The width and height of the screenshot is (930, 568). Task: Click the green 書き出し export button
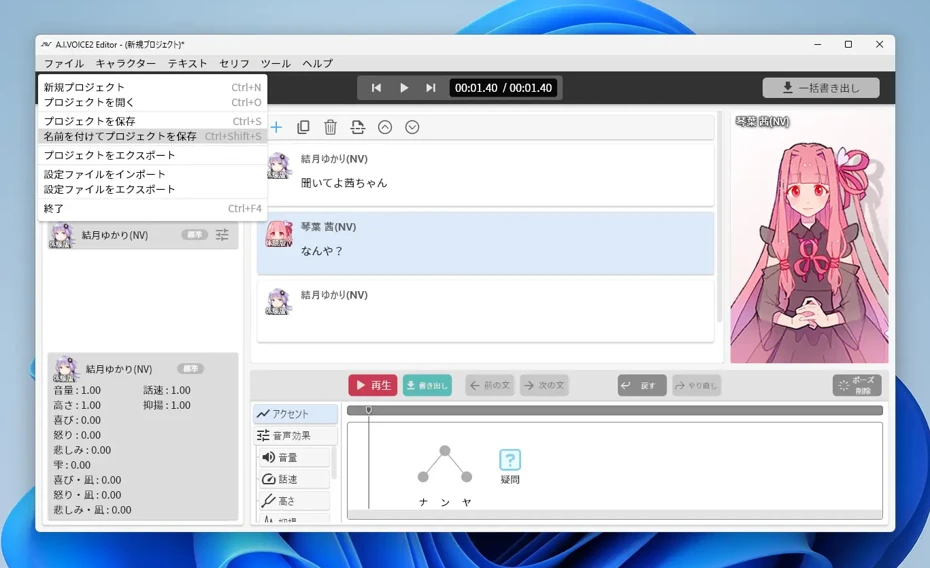click(x=427, y=385)
